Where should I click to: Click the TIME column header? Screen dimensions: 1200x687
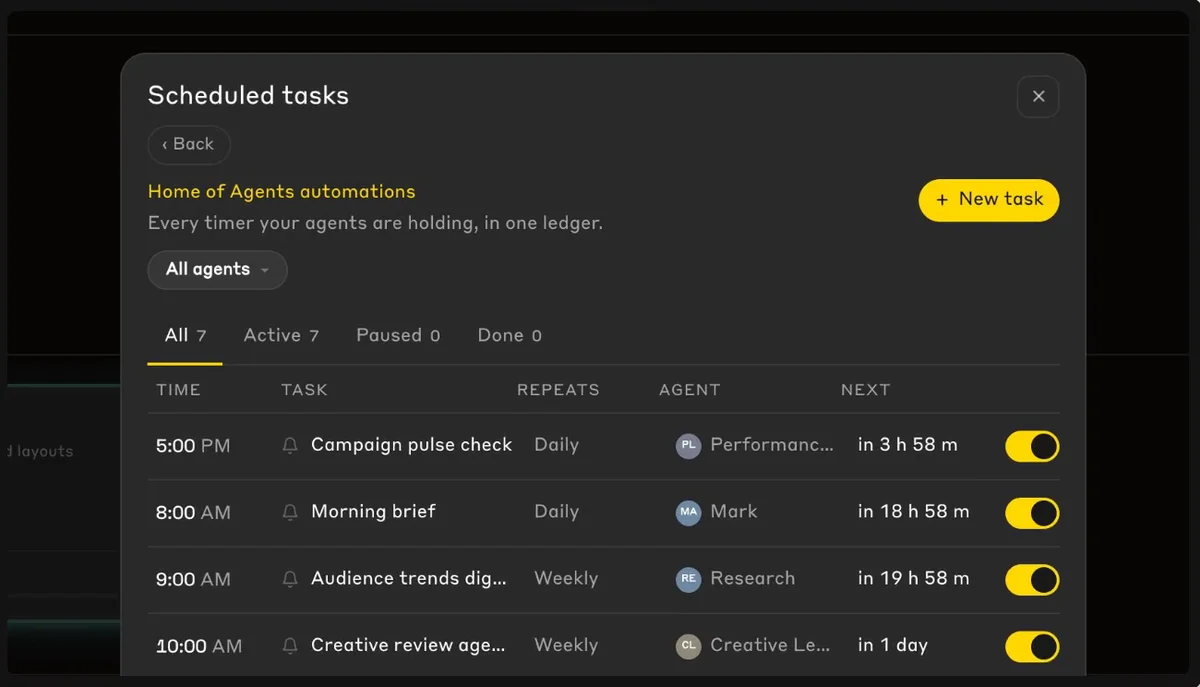click(178, 390)
